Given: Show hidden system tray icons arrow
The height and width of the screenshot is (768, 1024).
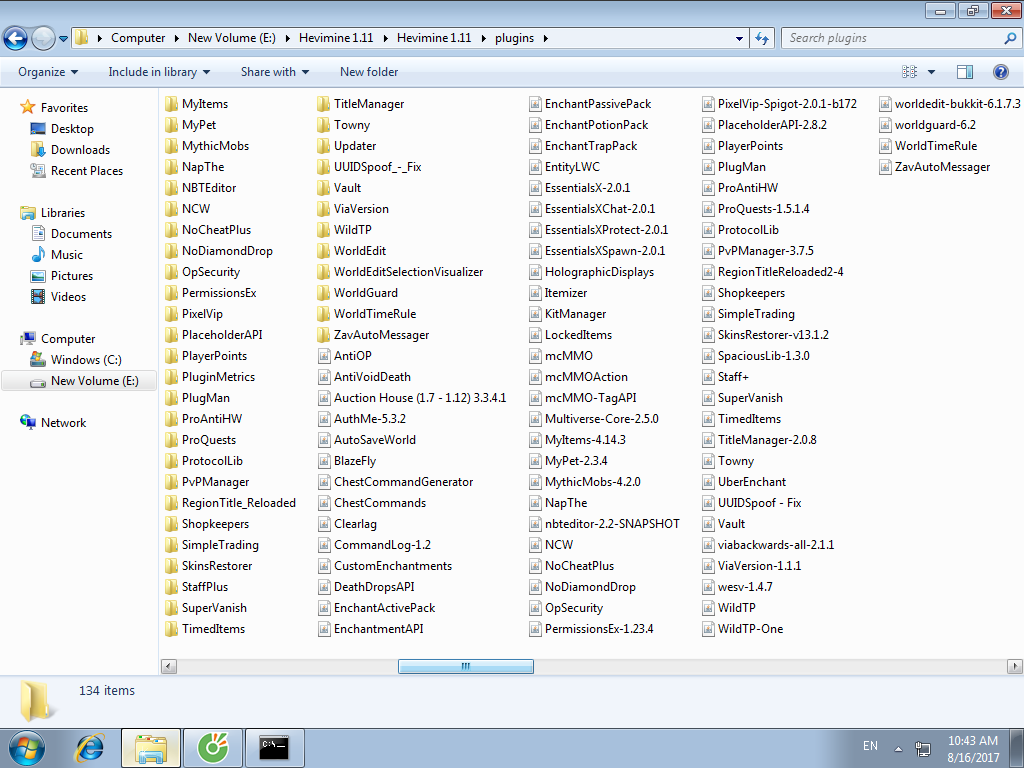Looking at the screenshot, I should point(898,748).
